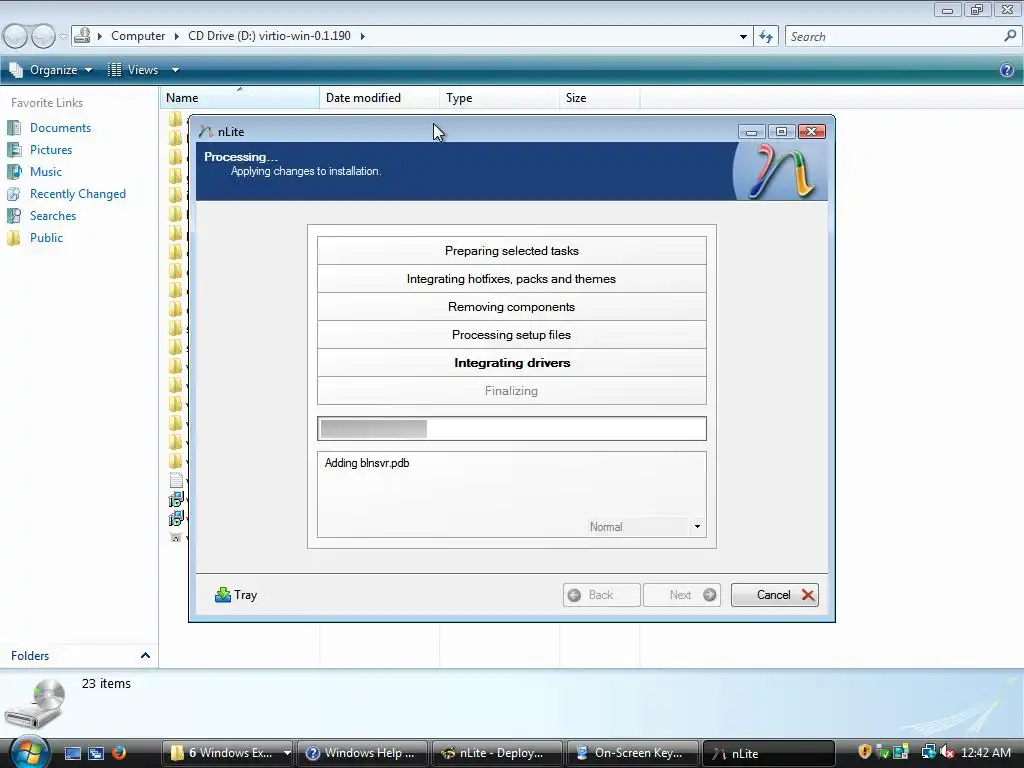Image resolution: width=1024 pixels, height=768 pixels.
Task: Click Integrating hotfixes, packs and themes
Action: click(511, 279)
